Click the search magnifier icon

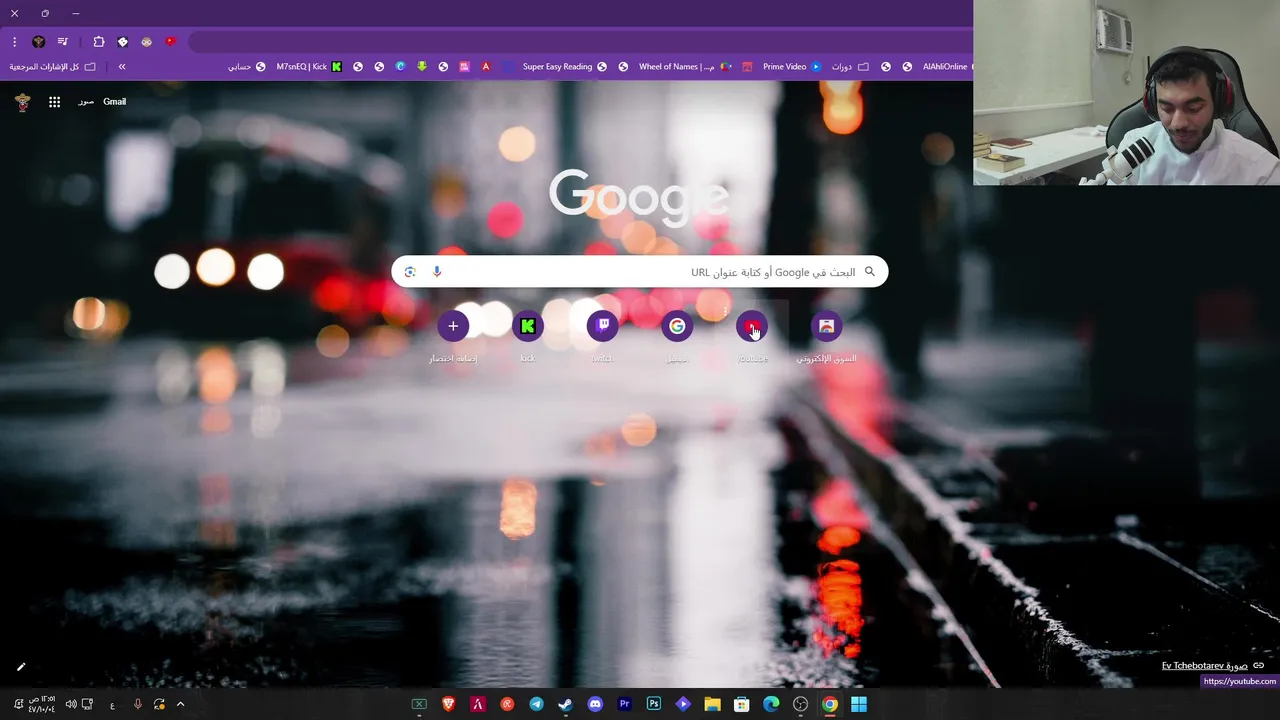point(870,272)
